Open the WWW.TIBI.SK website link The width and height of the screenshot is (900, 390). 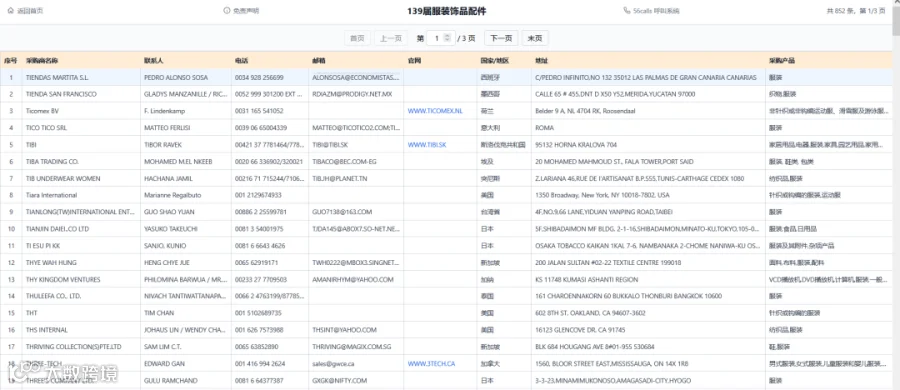pyautogui.click(x=427, y=145)
